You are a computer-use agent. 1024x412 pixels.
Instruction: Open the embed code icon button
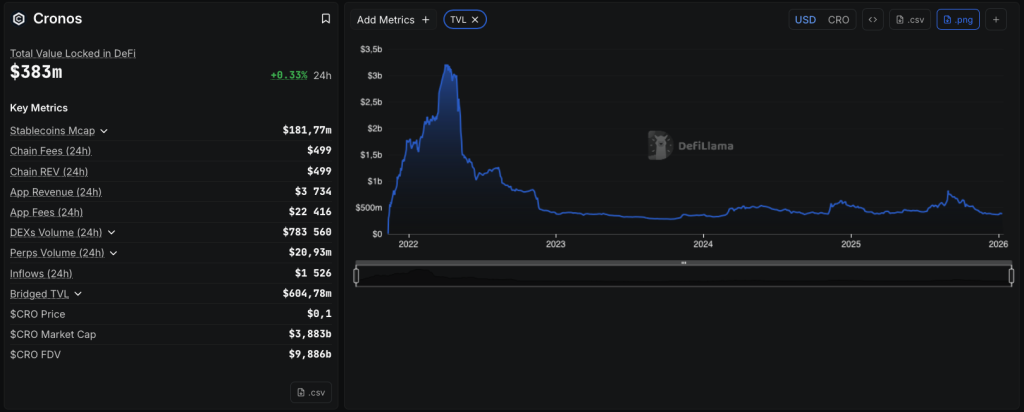pos(872,19)
